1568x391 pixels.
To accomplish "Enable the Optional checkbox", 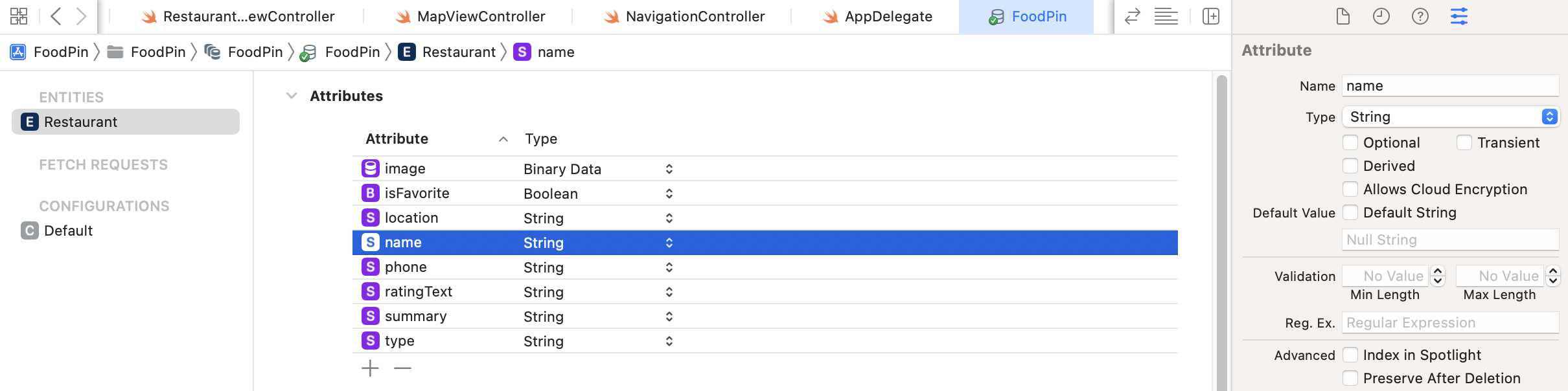I will point(1352,142).
